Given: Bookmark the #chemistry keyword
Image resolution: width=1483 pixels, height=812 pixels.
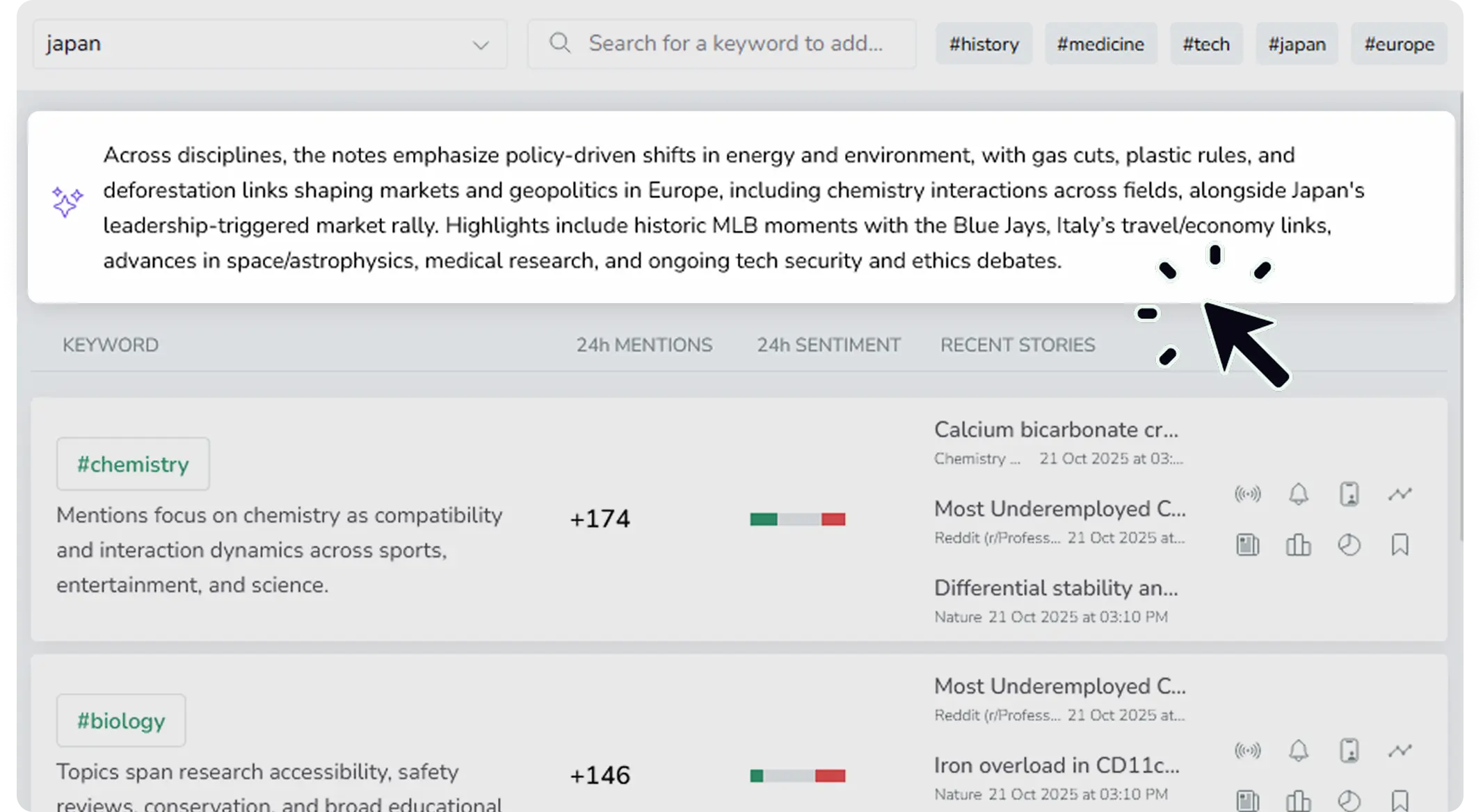Looking at the screenshot, I should (x=1400, y=545).
